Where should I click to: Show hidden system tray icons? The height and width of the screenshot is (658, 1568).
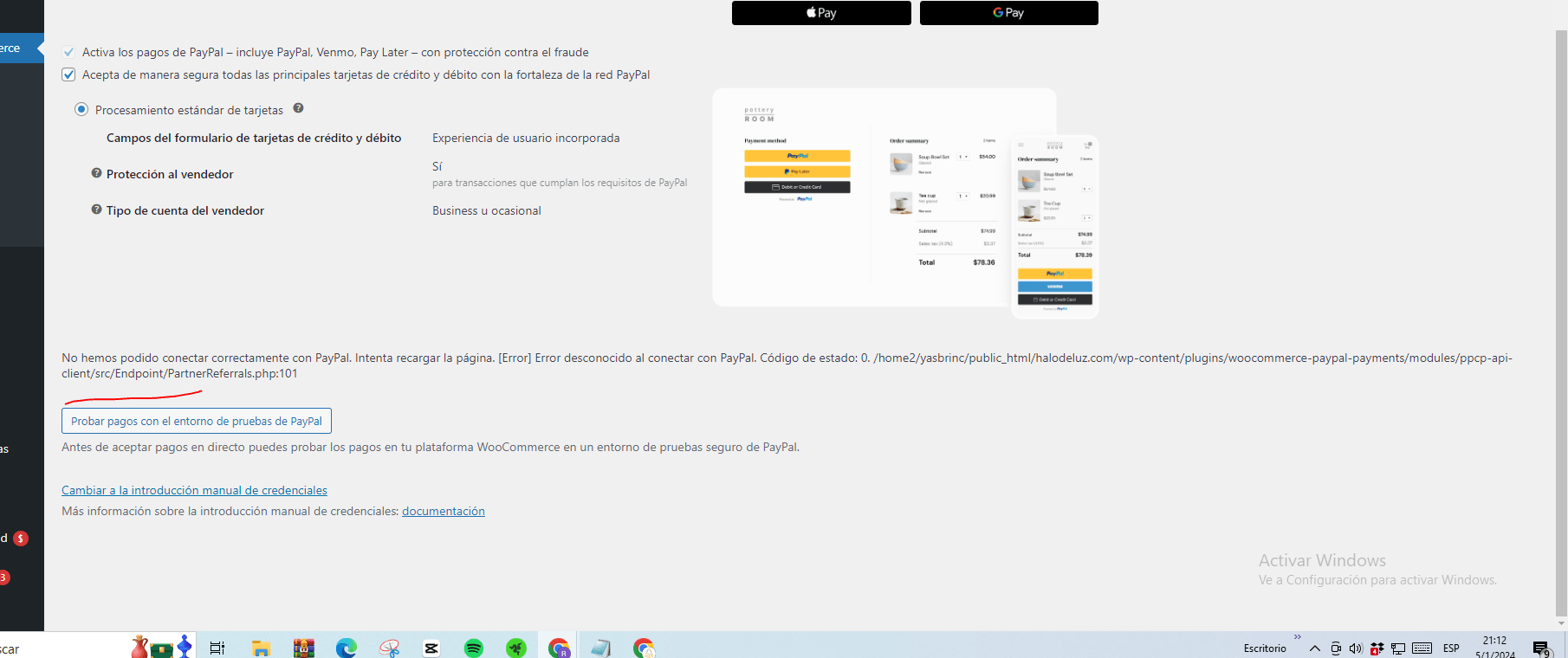click(x=1314, y=648)
